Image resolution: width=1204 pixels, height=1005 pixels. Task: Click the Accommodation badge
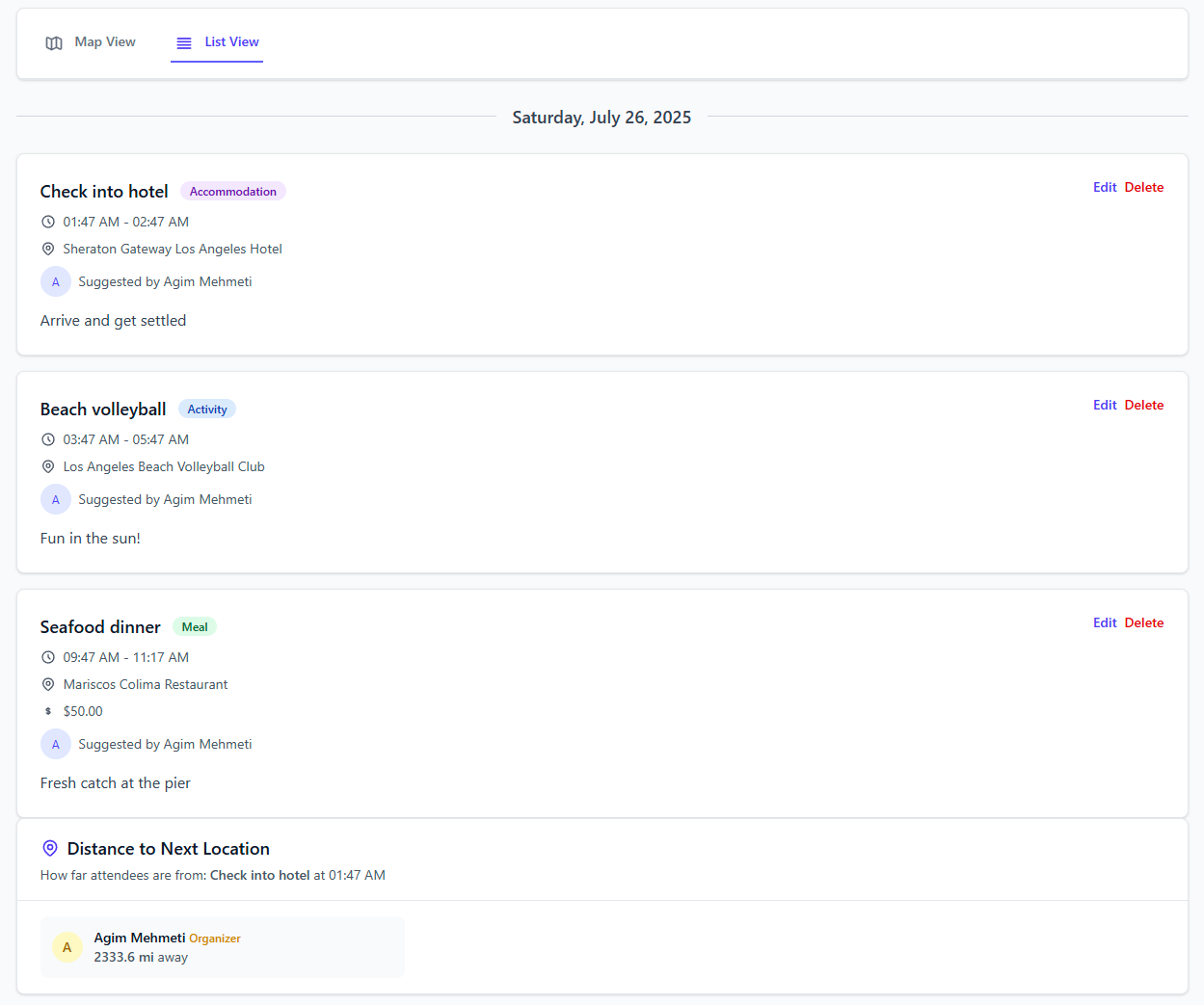coord(233,191)
